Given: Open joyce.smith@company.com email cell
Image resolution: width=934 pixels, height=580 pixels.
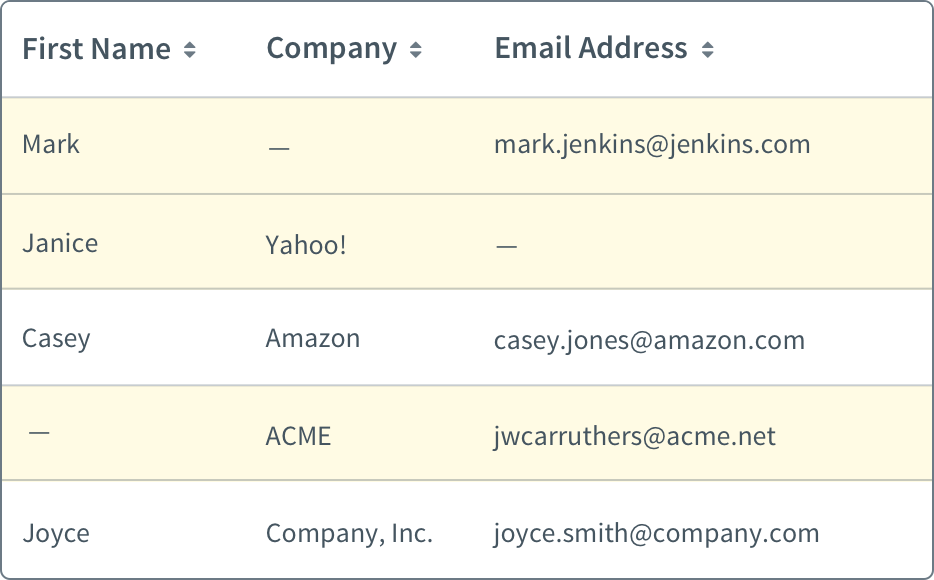Looking at the screenshot, I should 656,534.
